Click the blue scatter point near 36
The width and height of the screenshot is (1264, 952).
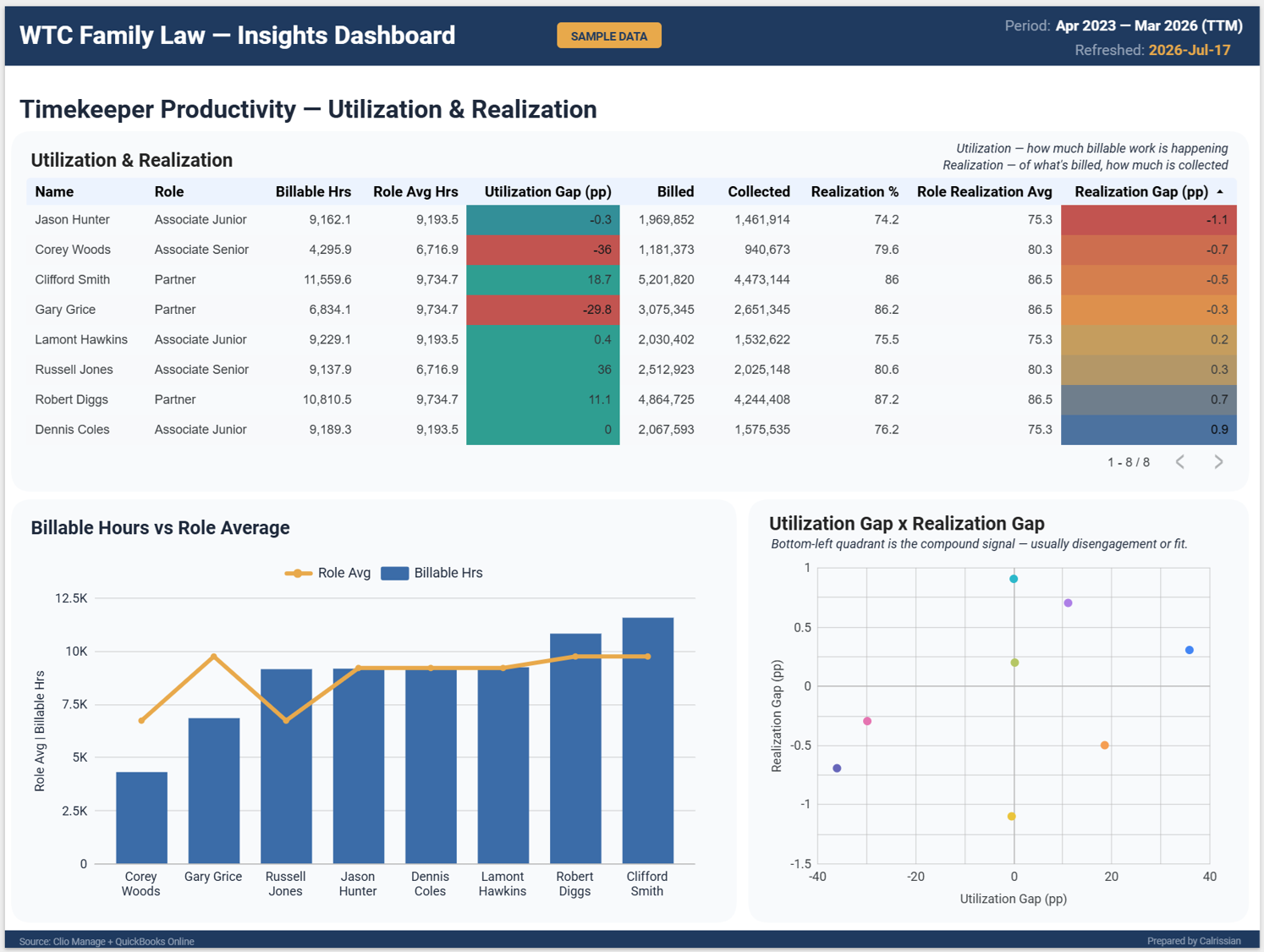click(x=1190, y=650)
